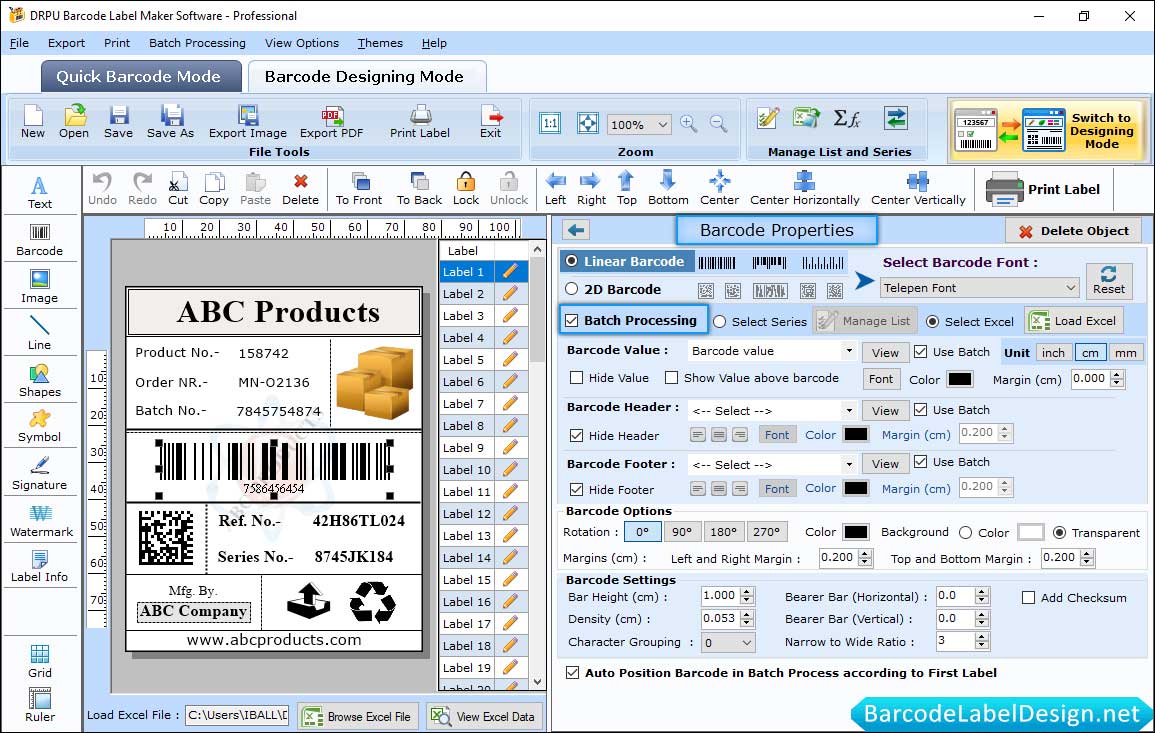
Task: Open the Barcode Options black Color swatch
Action: coord(855,532)
